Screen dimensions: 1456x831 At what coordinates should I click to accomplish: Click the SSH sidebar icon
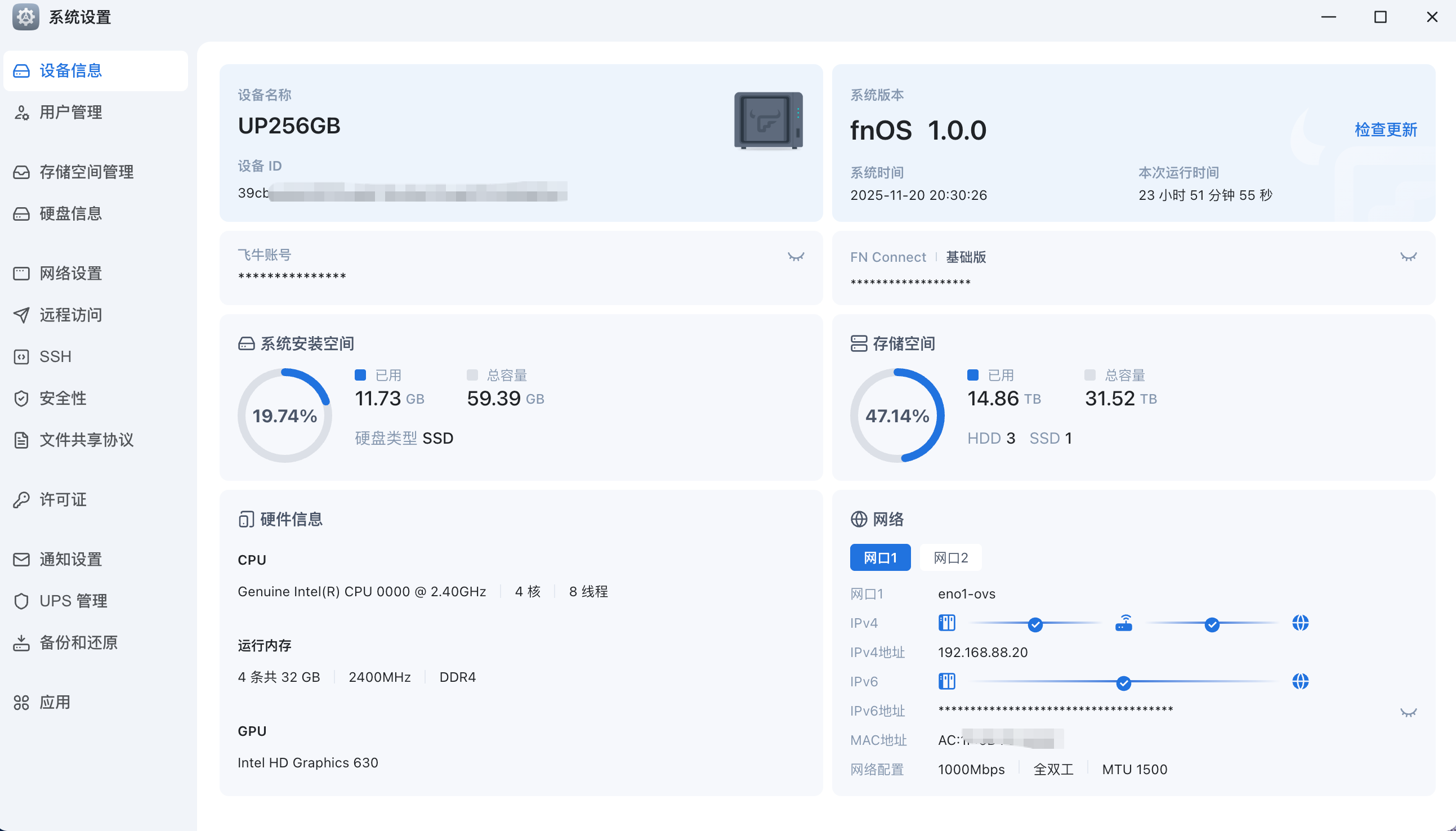click(22, 357)
